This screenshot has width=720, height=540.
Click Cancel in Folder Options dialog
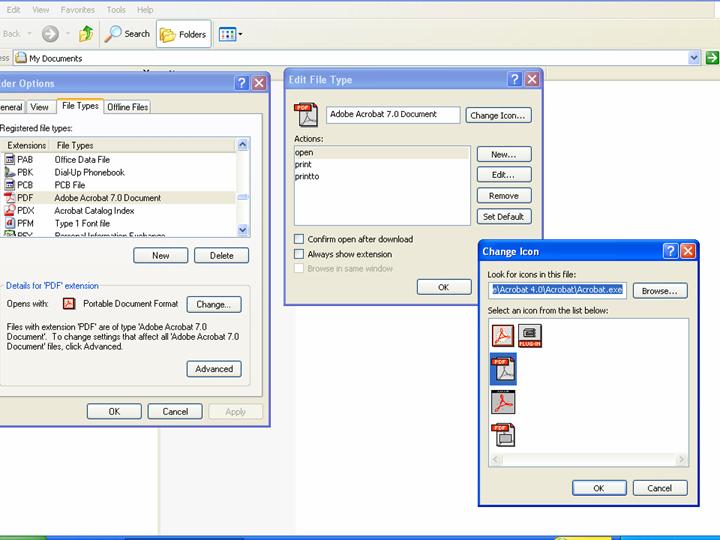click(x=175, y=411)
